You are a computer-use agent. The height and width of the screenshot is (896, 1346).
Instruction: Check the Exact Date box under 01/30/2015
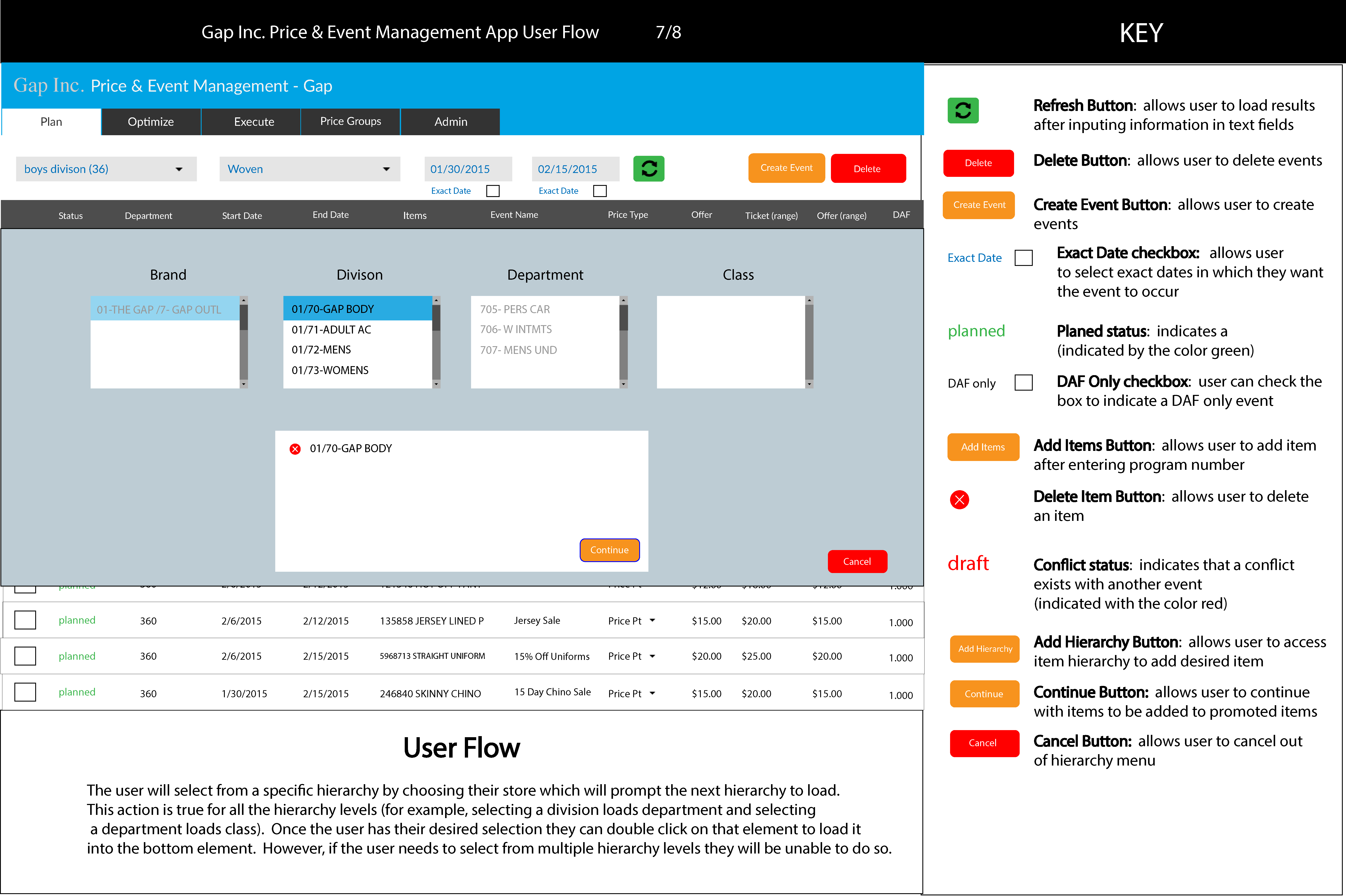[x=493, y=191]
